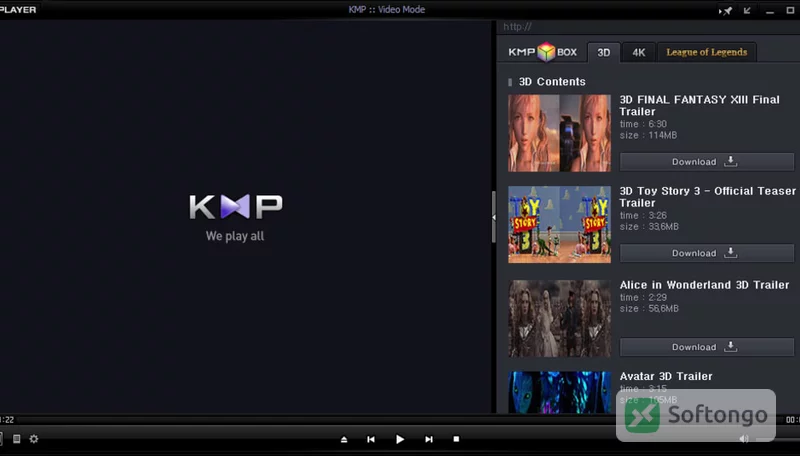Viewport: 800px width, 456px height.
Task: Maximize the KMP window
Action: pyautogui.click(x=790, y=11)
